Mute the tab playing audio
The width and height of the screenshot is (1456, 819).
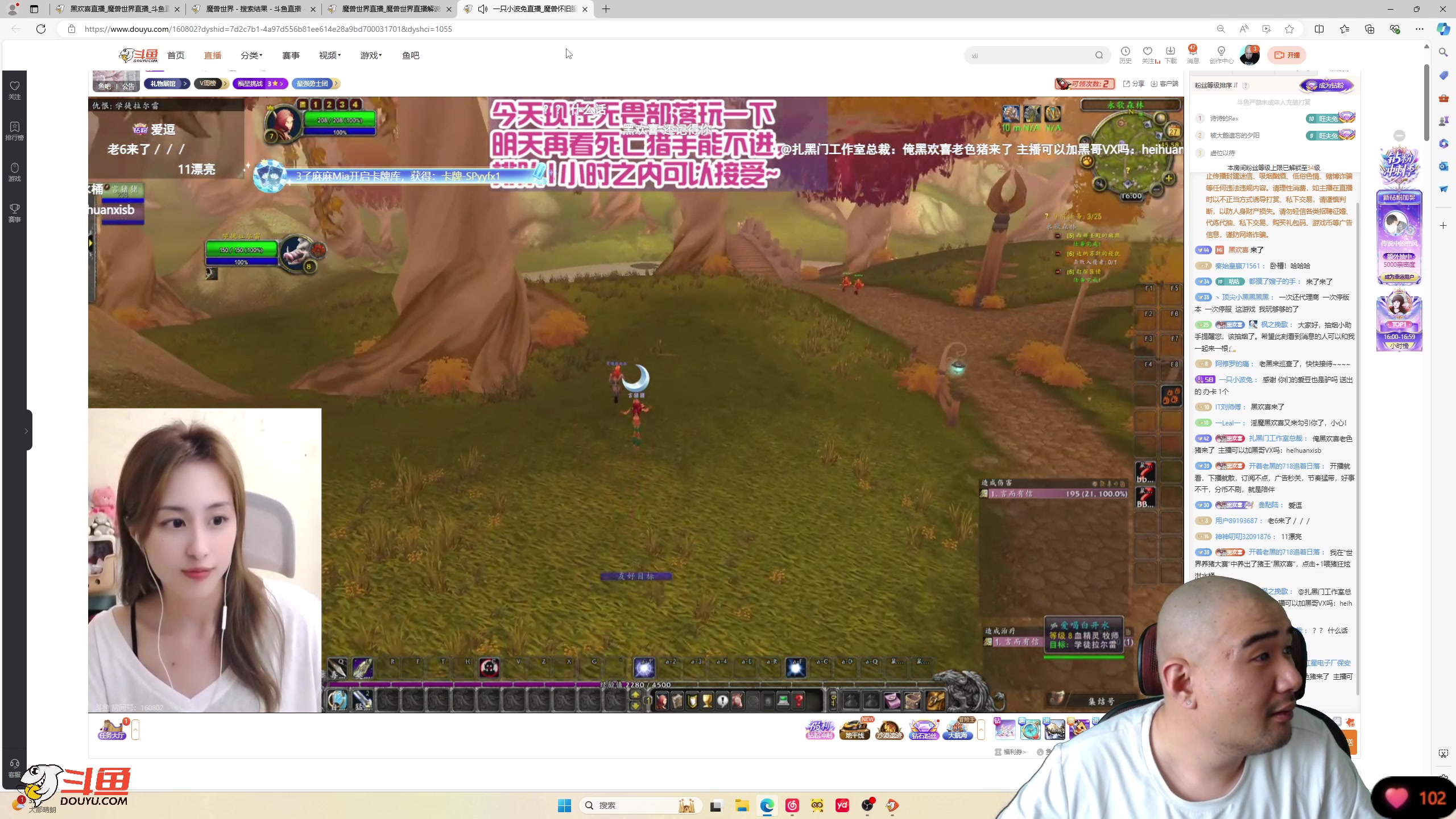pos(483,9)
